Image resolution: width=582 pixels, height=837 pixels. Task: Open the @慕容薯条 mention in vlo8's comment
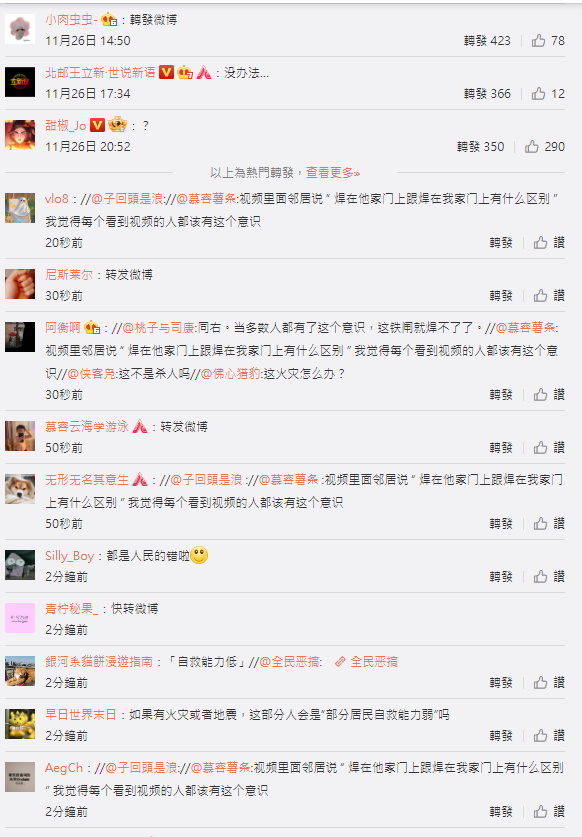[206, 199]
